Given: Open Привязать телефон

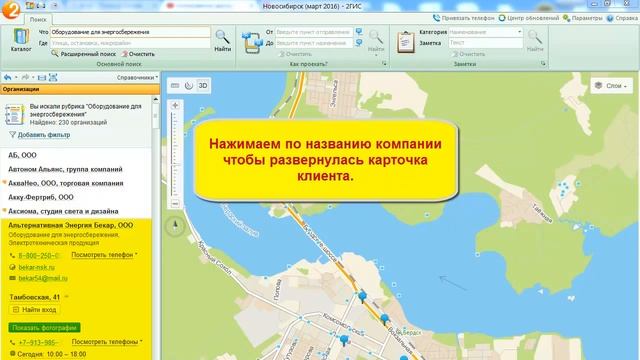Looking at the screenshot, I should pyautogui.click(x=463, y=18).
